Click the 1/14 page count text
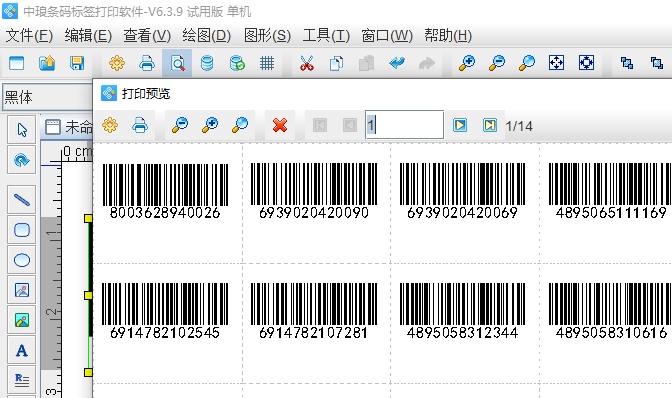This screenshot has width=672, height=398. point(519,126)
